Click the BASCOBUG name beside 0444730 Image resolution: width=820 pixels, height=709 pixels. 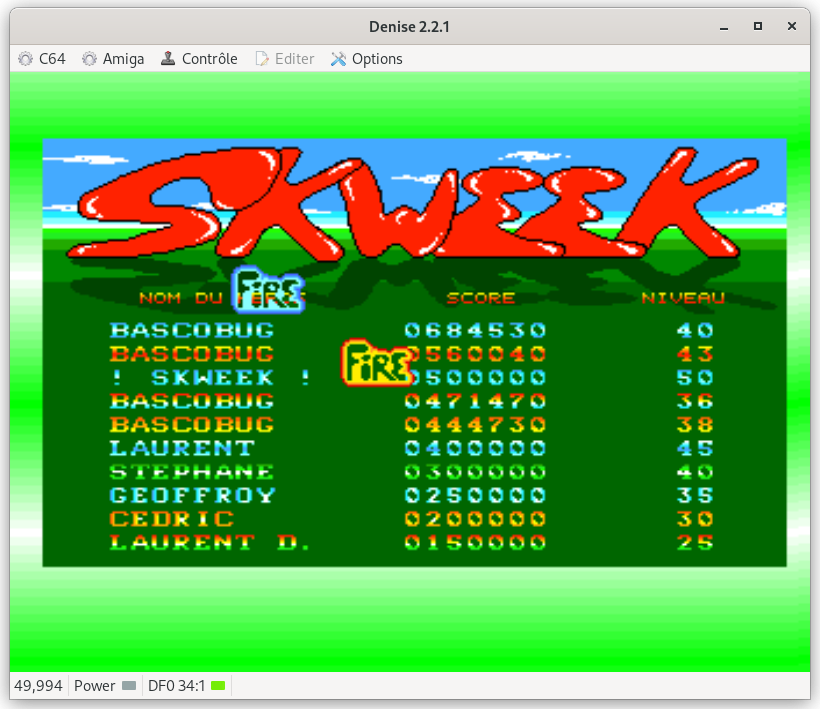192,425
